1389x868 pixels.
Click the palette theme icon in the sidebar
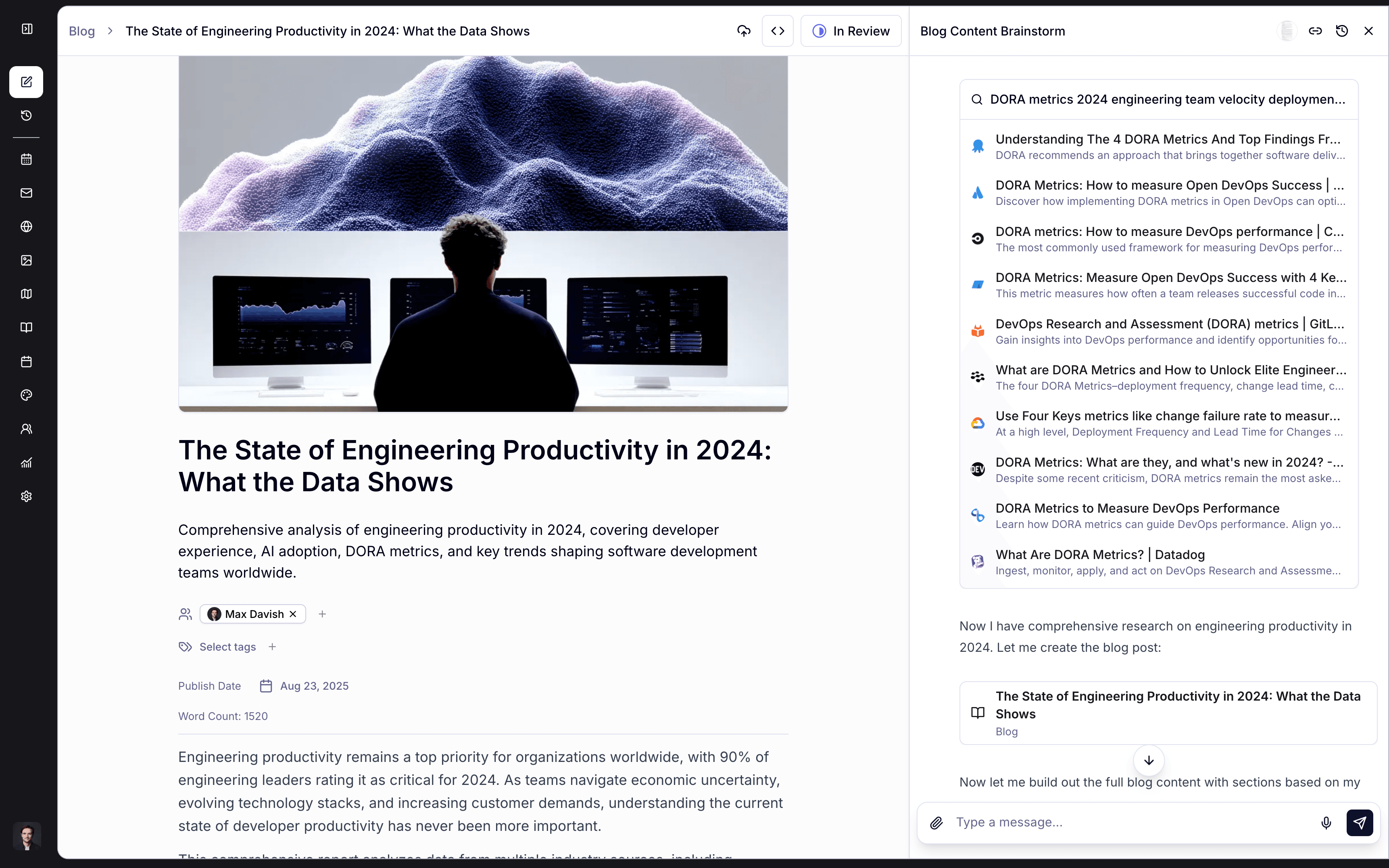(x=26, y=395)
